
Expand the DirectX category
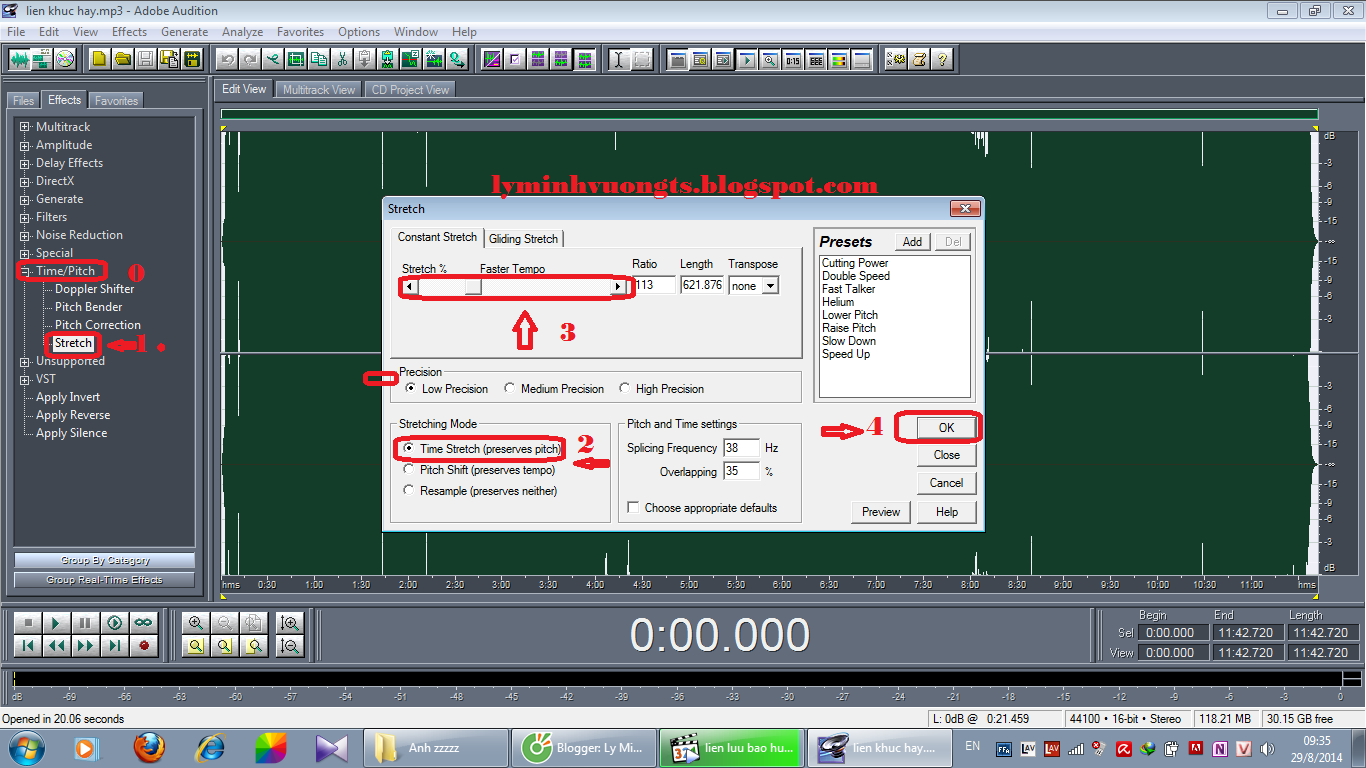tap(25, 181)
